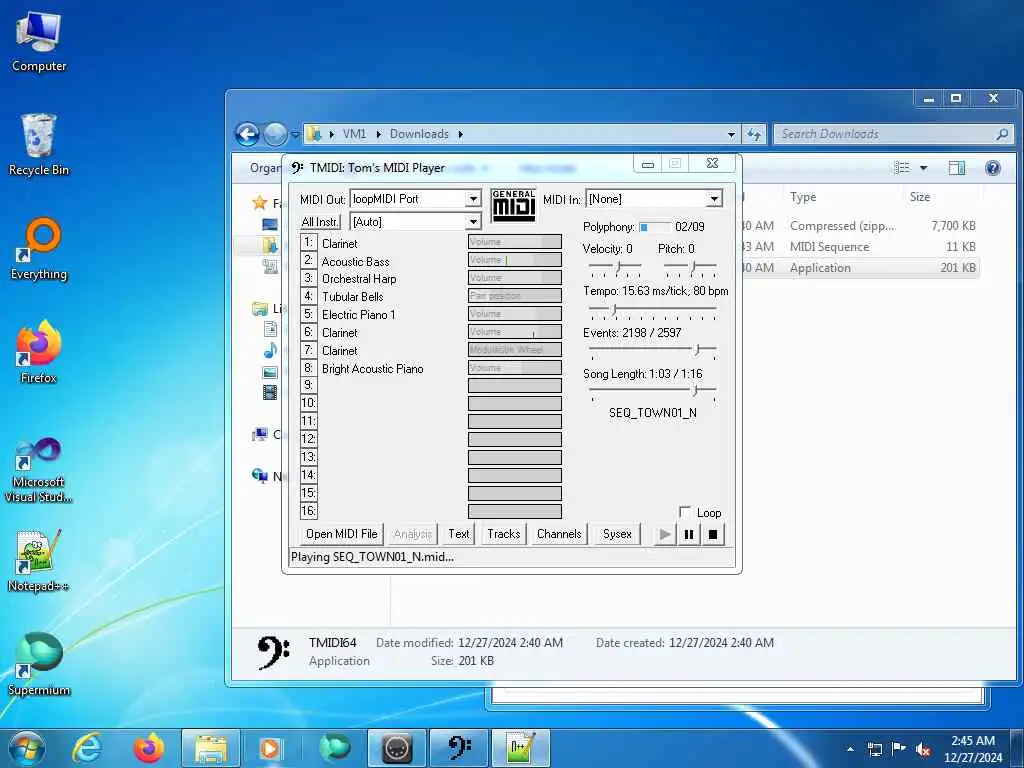This screenshot has width=1024, height=768.
Task: Launch Everything search desktop shortcut
Action: 39,249
